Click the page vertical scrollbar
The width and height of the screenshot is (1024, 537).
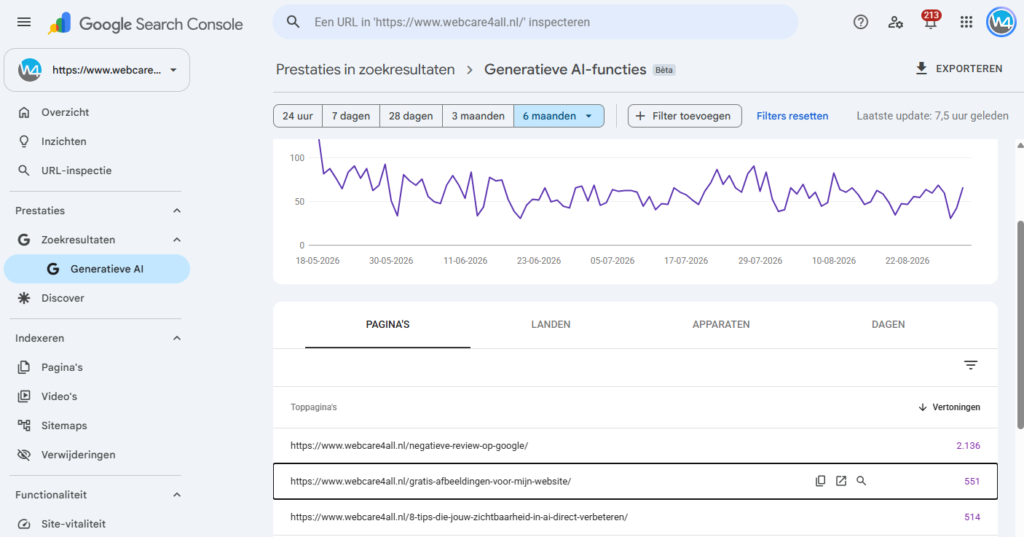1019,325
